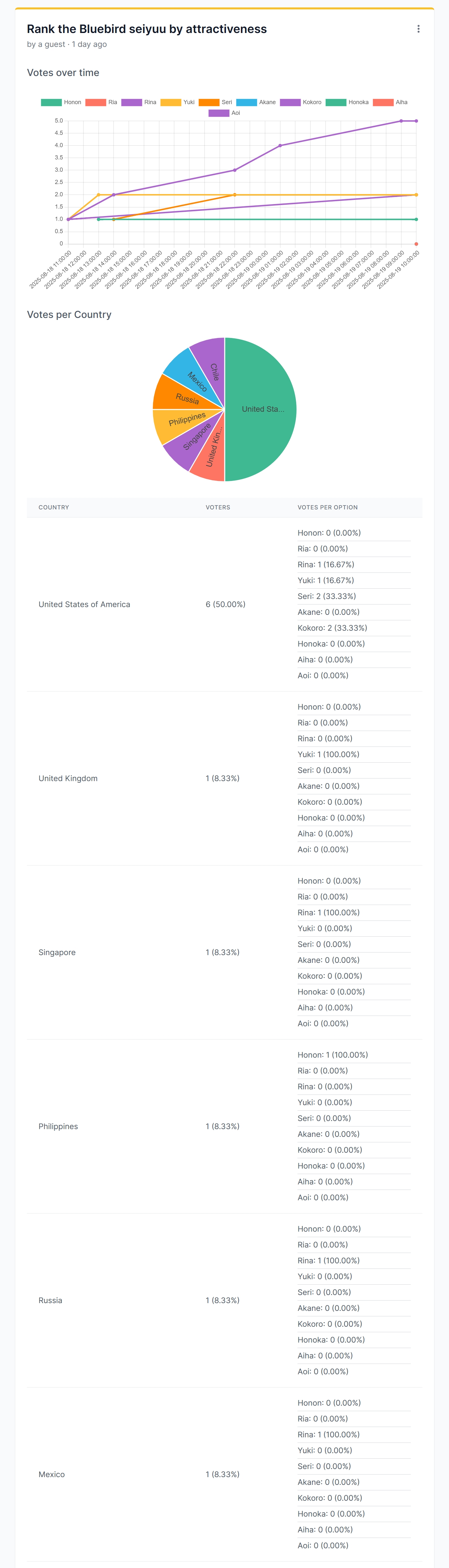Toggle the Aoi legend entry
Image resolution: width=449 pixels, height=1568 pixels.
(x=224, y=113)
